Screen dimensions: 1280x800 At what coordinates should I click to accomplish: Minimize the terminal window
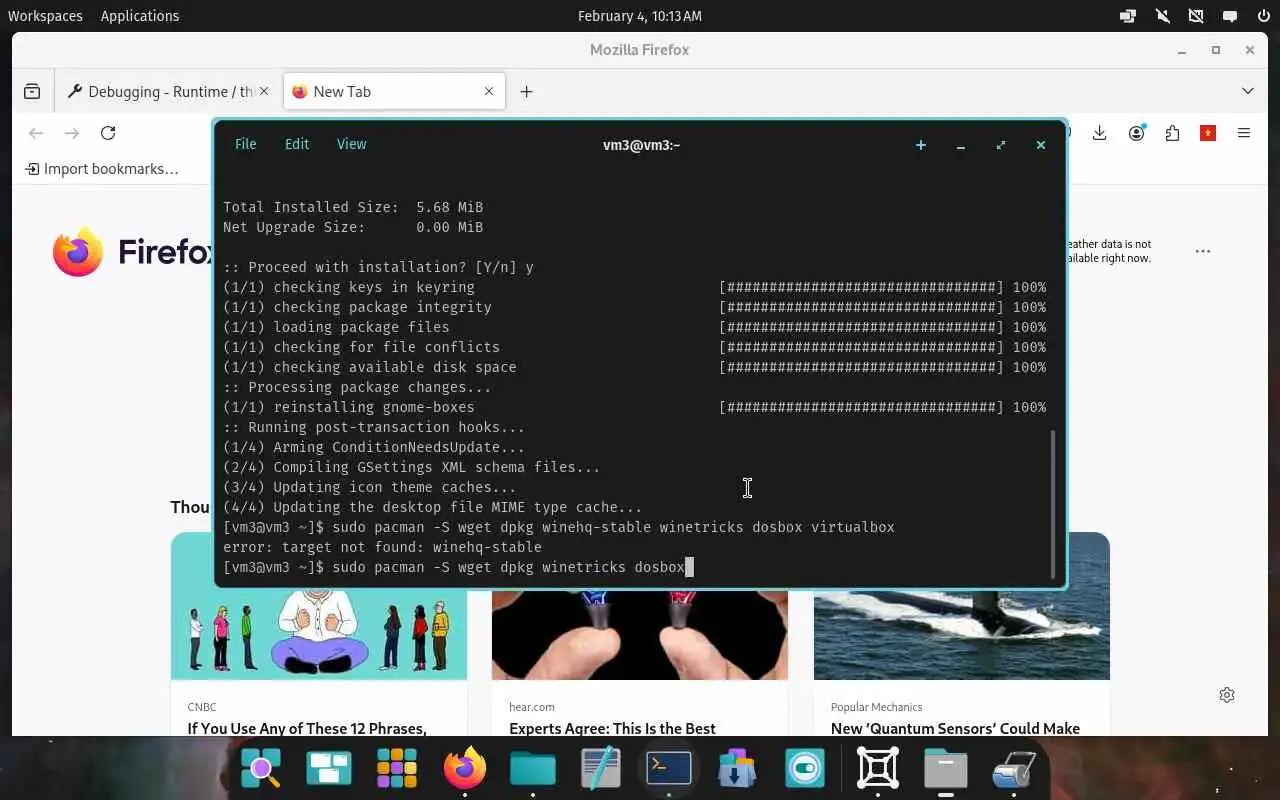point(961,145)
